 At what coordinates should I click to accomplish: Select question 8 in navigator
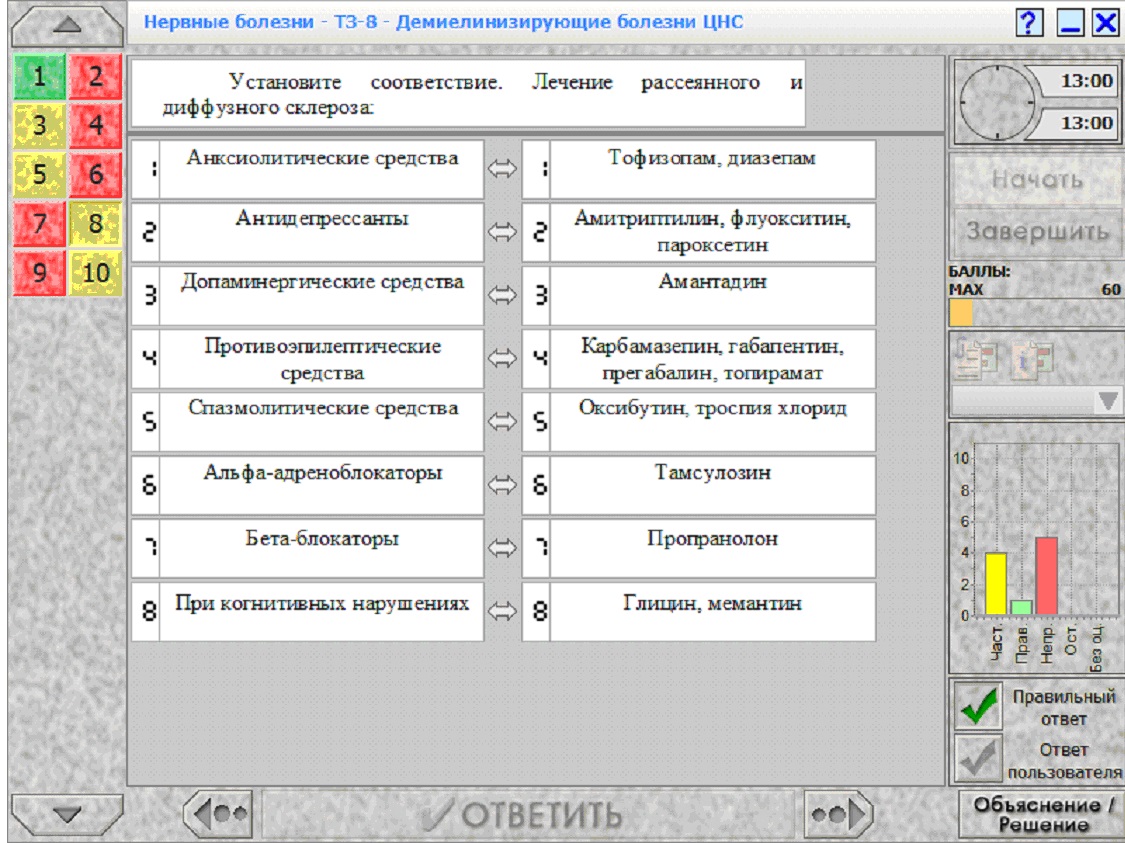95,223
